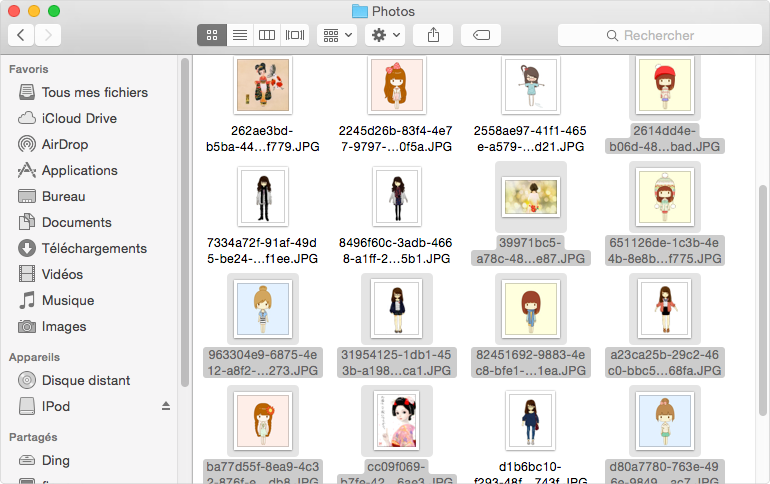
Task: Select thumbnail of 2558ae97-41f1-465...d21.JPG
Action: pyautogui.click(x=531, y=85)
